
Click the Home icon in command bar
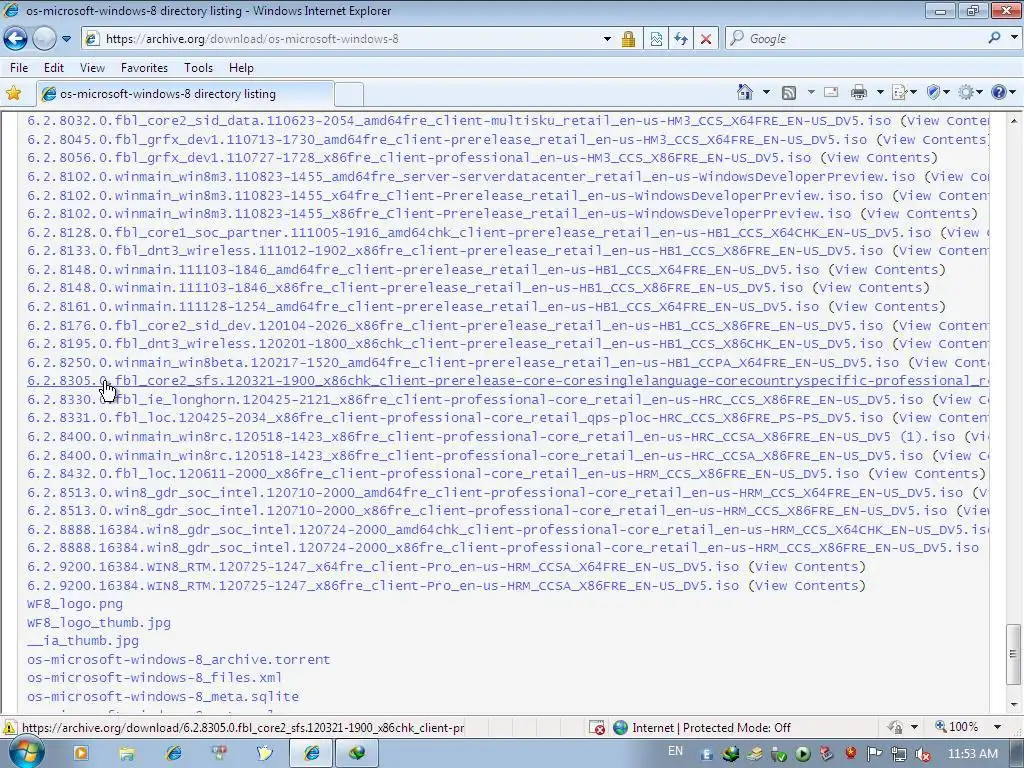tap(744, 93)
